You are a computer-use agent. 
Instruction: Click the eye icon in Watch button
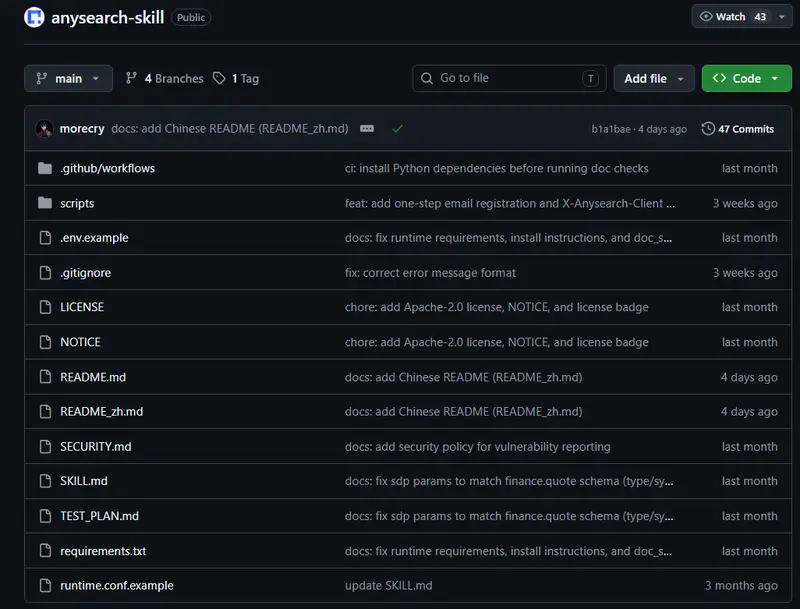706,16
